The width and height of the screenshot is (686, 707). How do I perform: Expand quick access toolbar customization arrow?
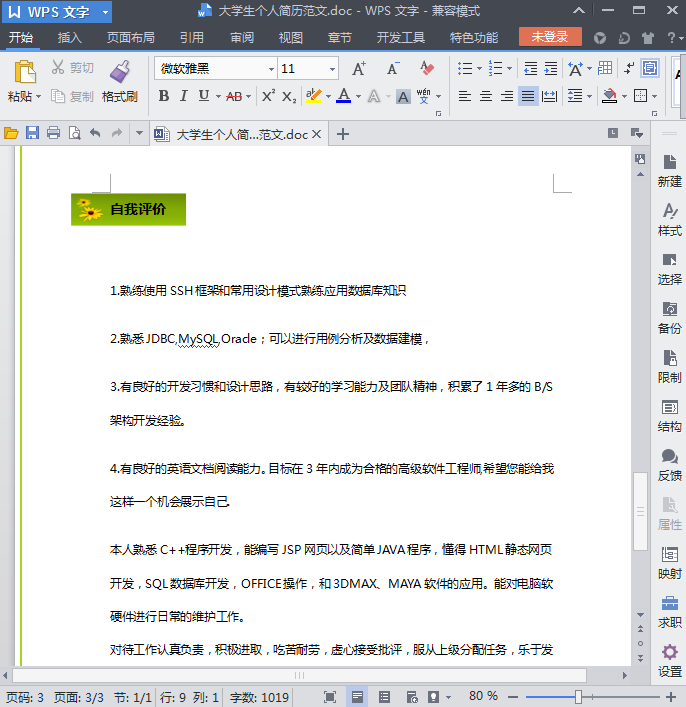coord(139,133)
